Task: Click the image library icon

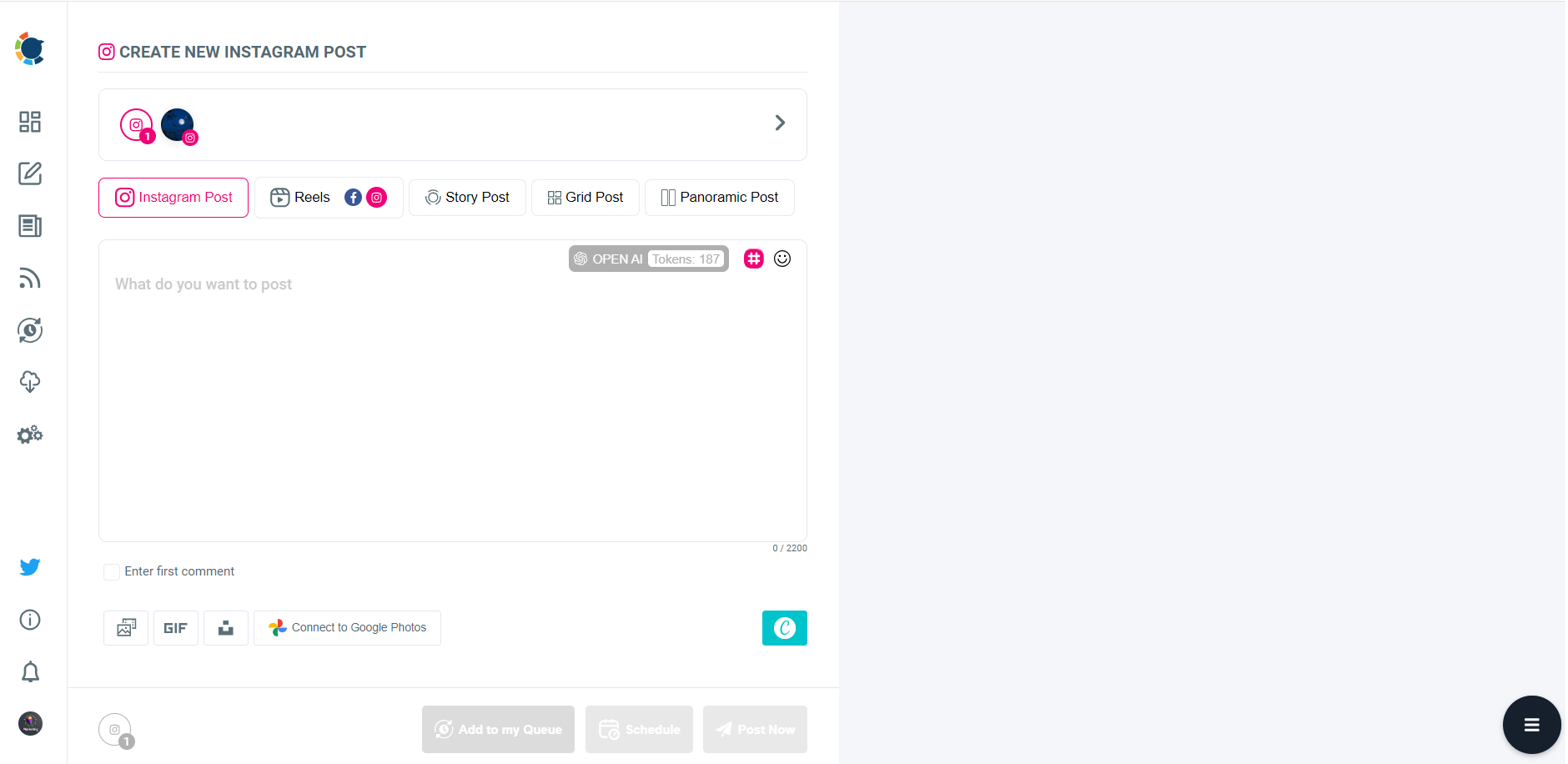Action: 125,627
